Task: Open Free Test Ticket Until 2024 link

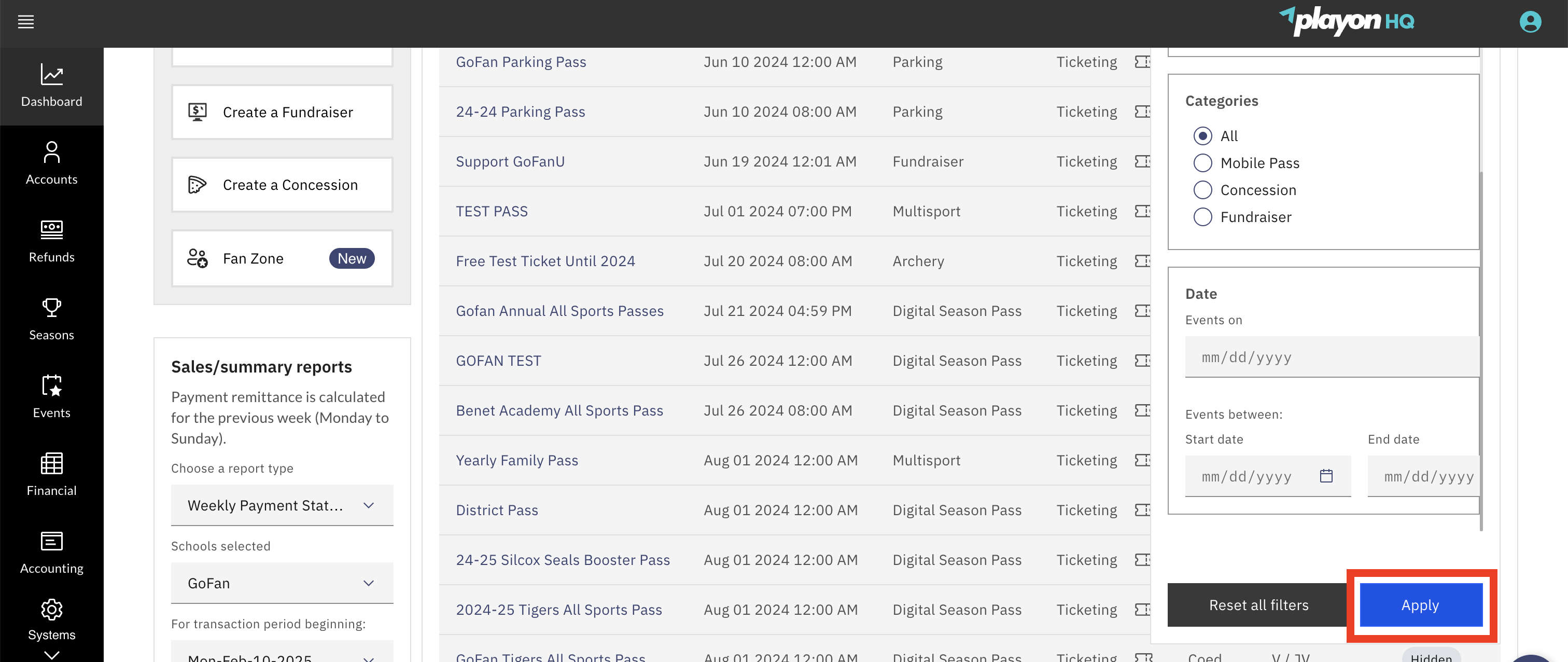Action: (x=545, y=261)
